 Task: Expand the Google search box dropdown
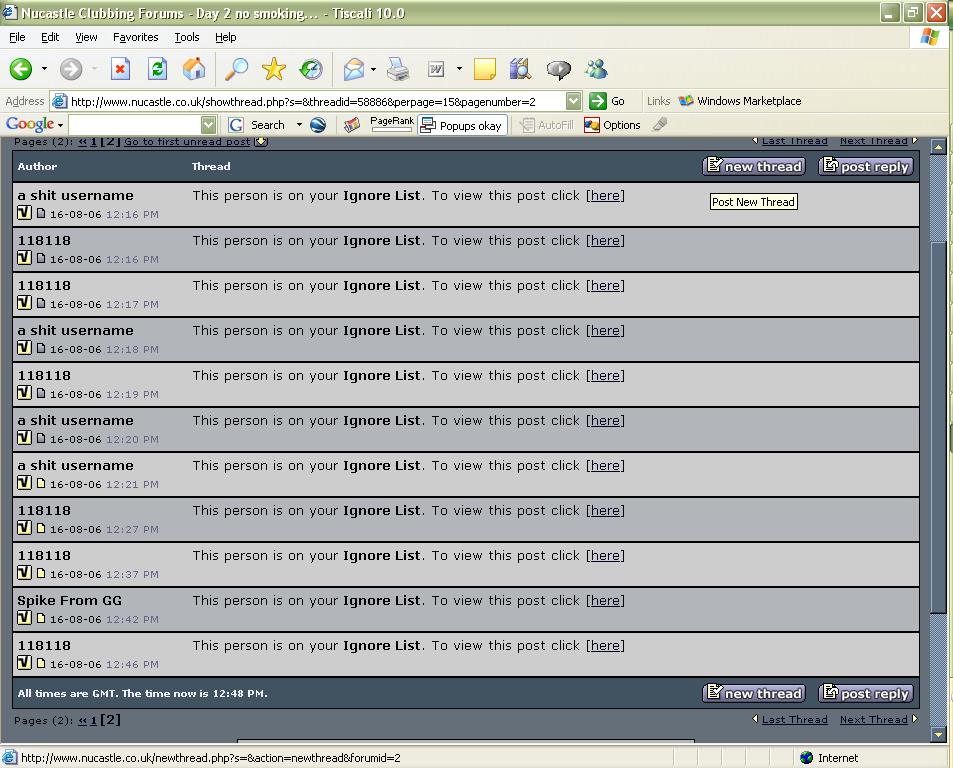point(208,125)
